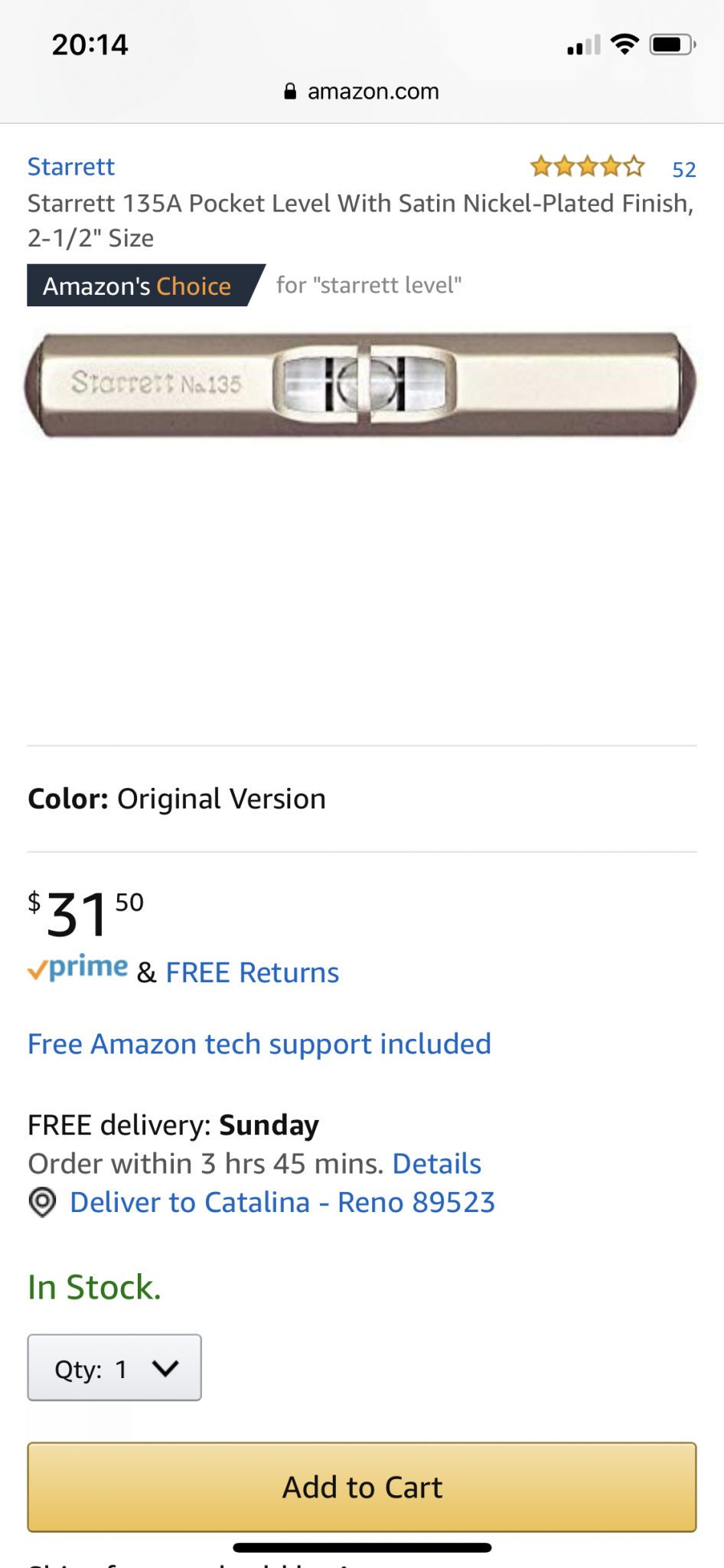Tap the padlock icon beside amazon.com
724x1568 pixels.
point(290,92)
